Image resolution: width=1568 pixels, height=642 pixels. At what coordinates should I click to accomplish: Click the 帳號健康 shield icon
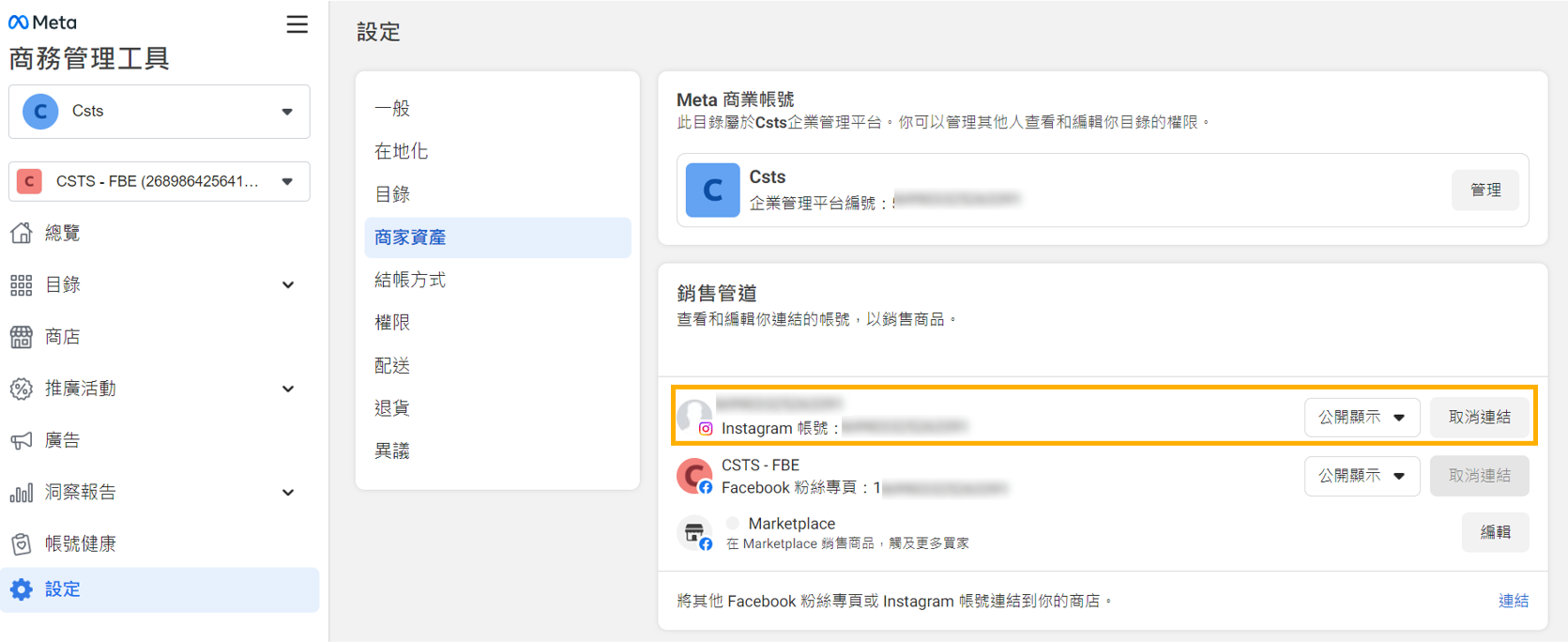click(22, 544)
